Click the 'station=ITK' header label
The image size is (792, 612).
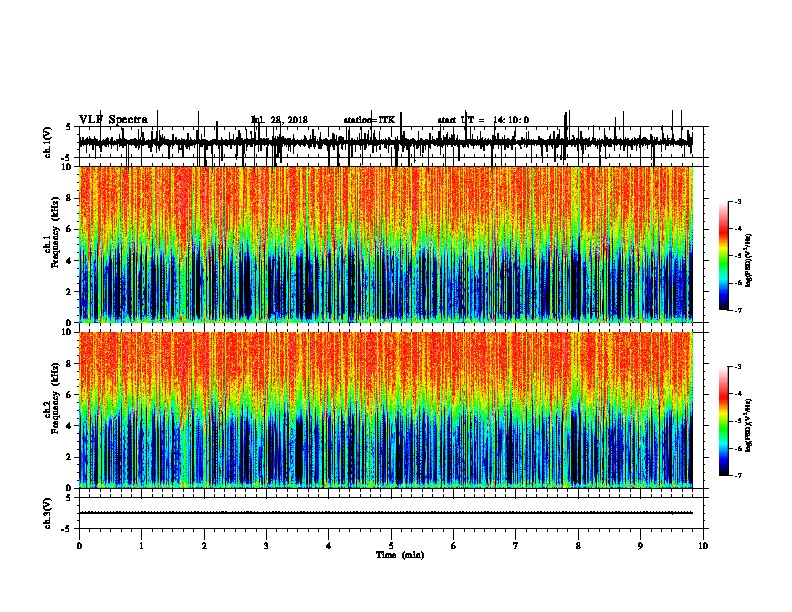click(x=369, y=120)
